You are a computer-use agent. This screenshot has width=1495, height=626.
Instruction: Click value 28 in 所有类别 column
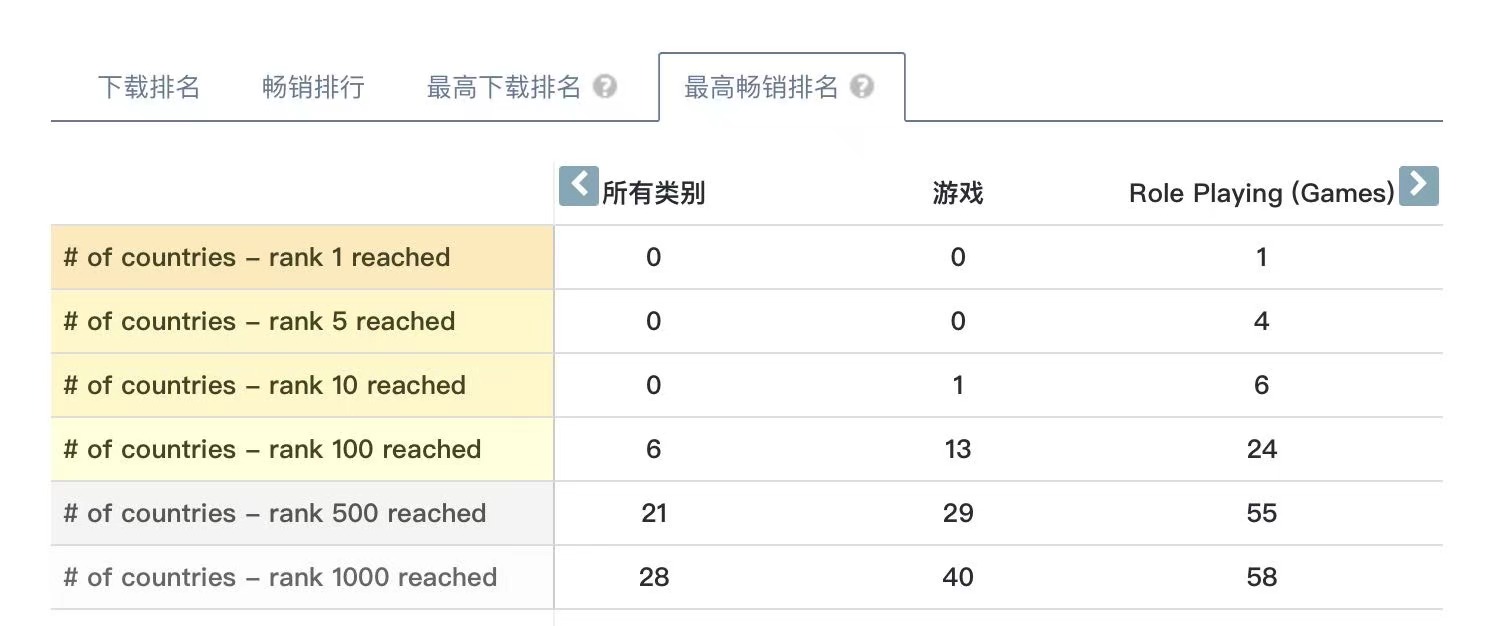pos(654,577)
